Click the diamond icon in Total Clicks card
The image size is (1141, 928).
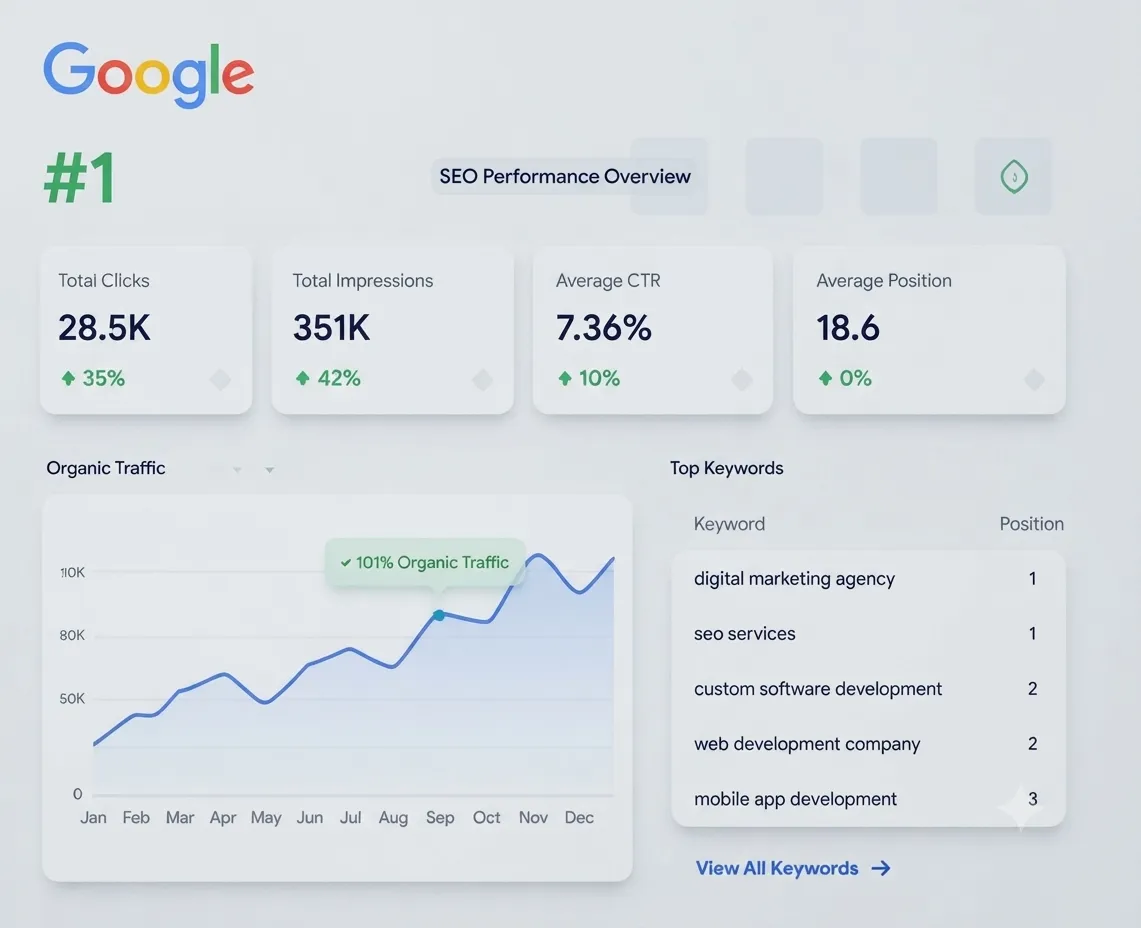pos(220,379)
